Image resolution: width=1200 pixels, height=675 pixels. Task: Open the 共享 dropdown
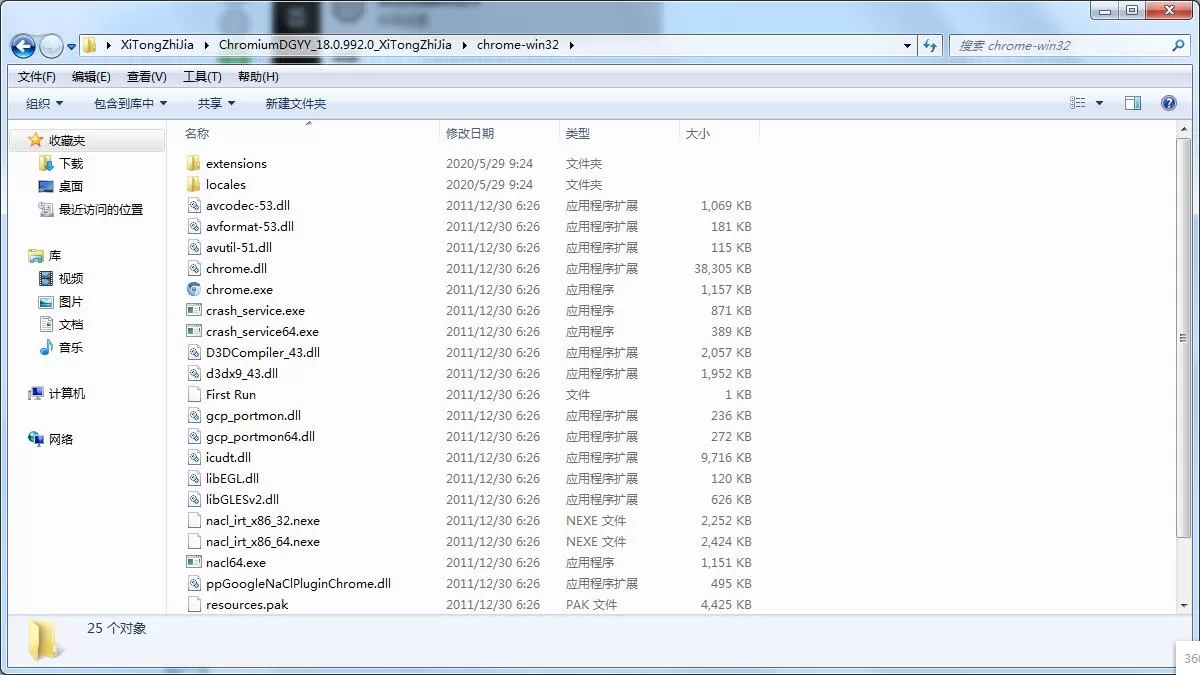[216, 103]
